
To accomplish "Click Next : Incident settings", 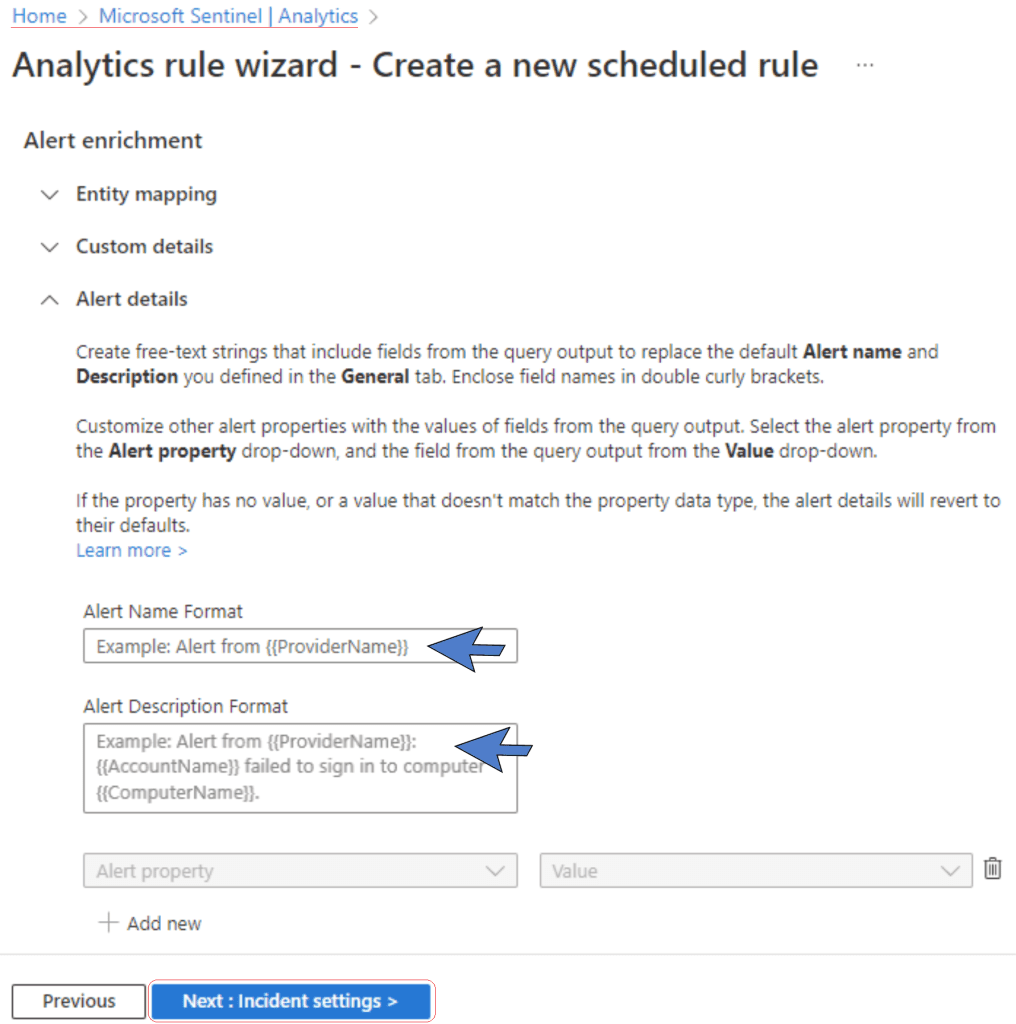I will coord(291,1001).
